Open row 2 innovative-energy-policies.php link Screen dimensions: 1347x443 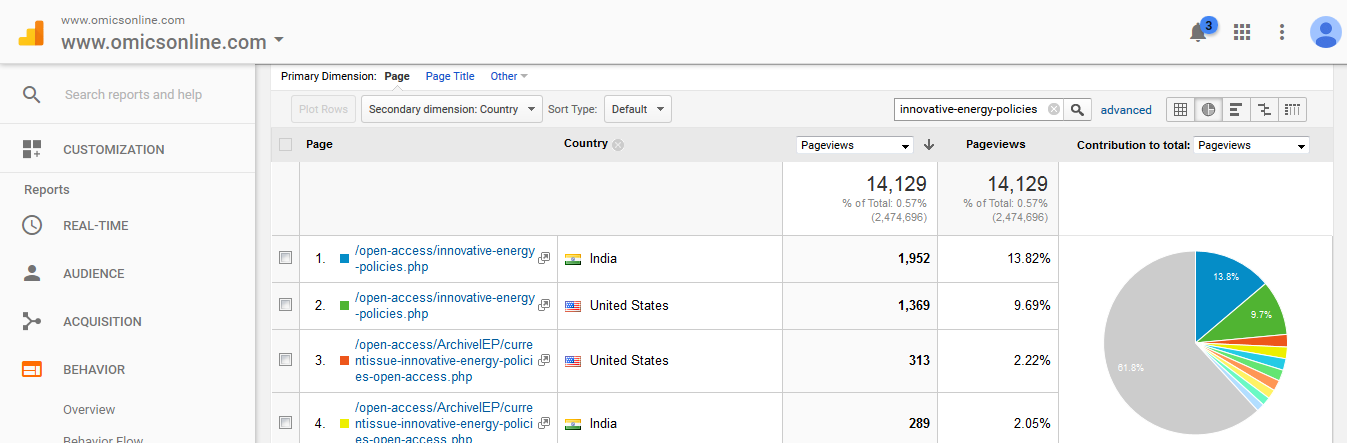445,305
